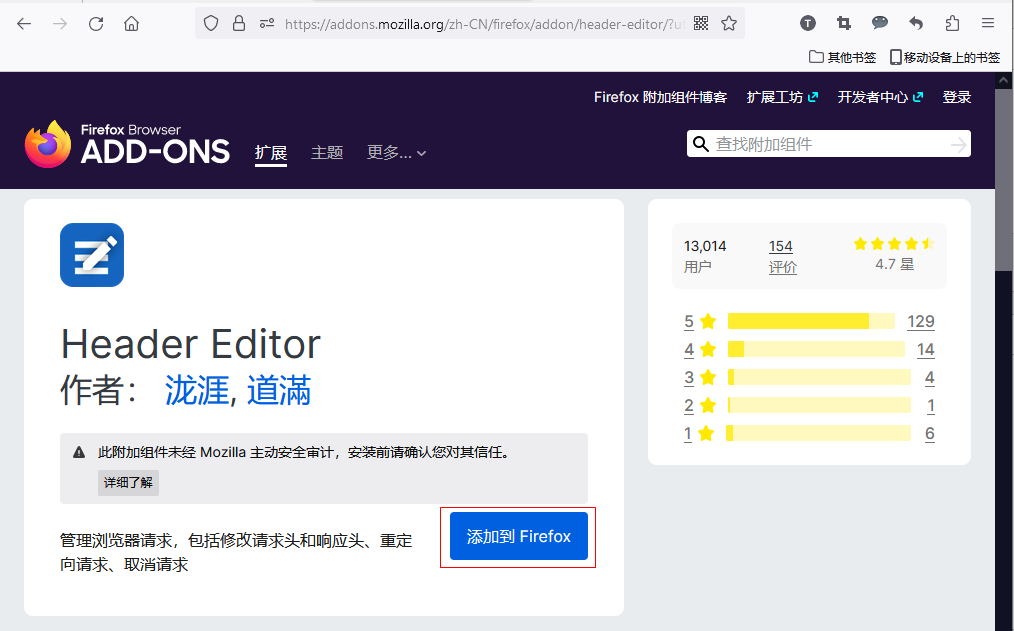Open the speech bubble extension icon
Image resolution: width=1014 pixels, height=631 pixels.
tap(879, 24)
